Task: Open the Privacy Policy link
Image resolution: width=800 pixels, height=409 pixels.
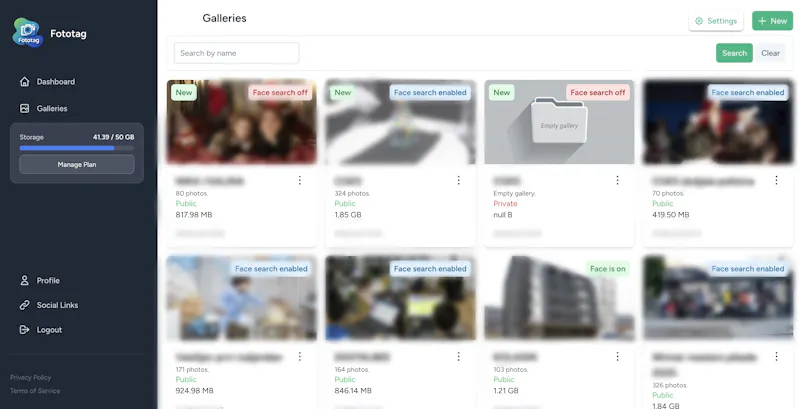Action: 31,377
